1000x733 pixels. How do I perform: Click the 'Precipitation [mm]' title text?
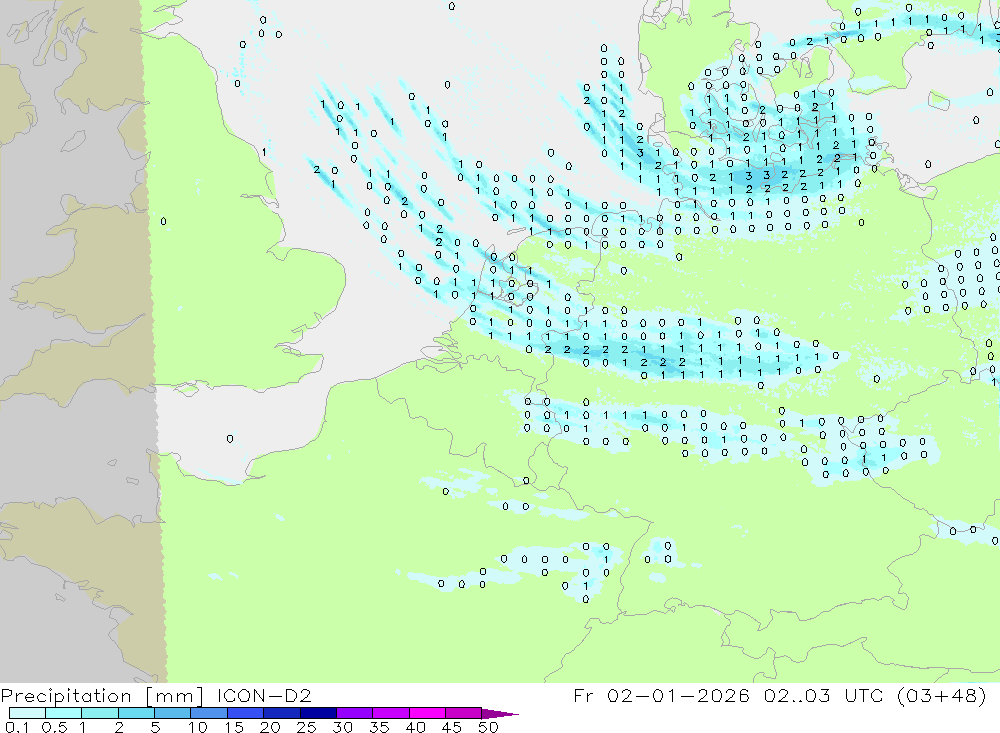point(102,696)
